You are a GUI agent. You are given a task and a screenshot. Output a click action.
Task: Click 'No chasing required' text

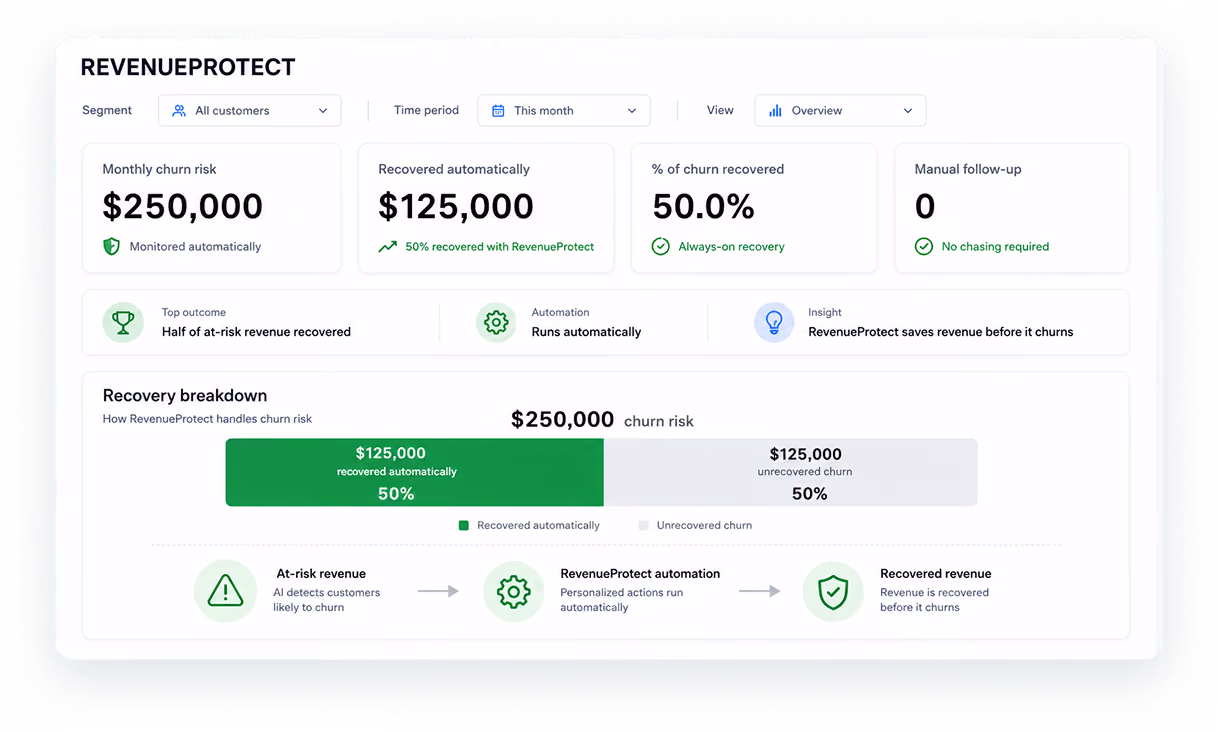point(995,246)
